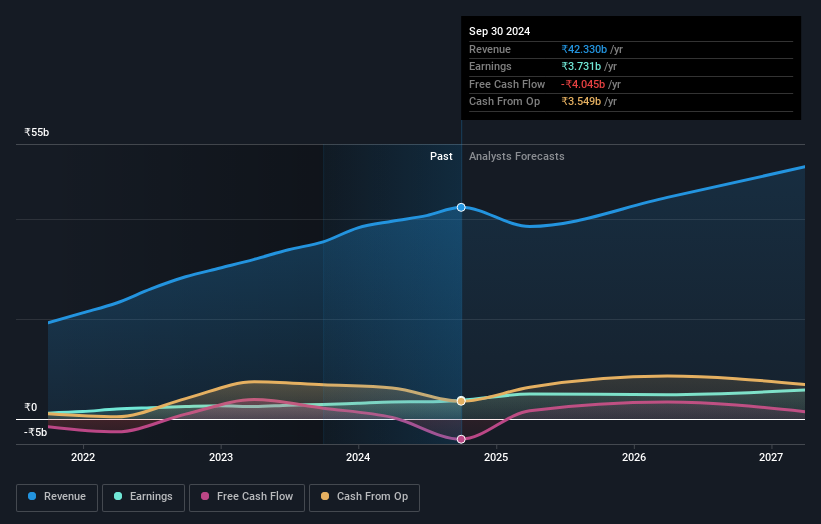Toggle the Revenue legend series

point(57,497)
